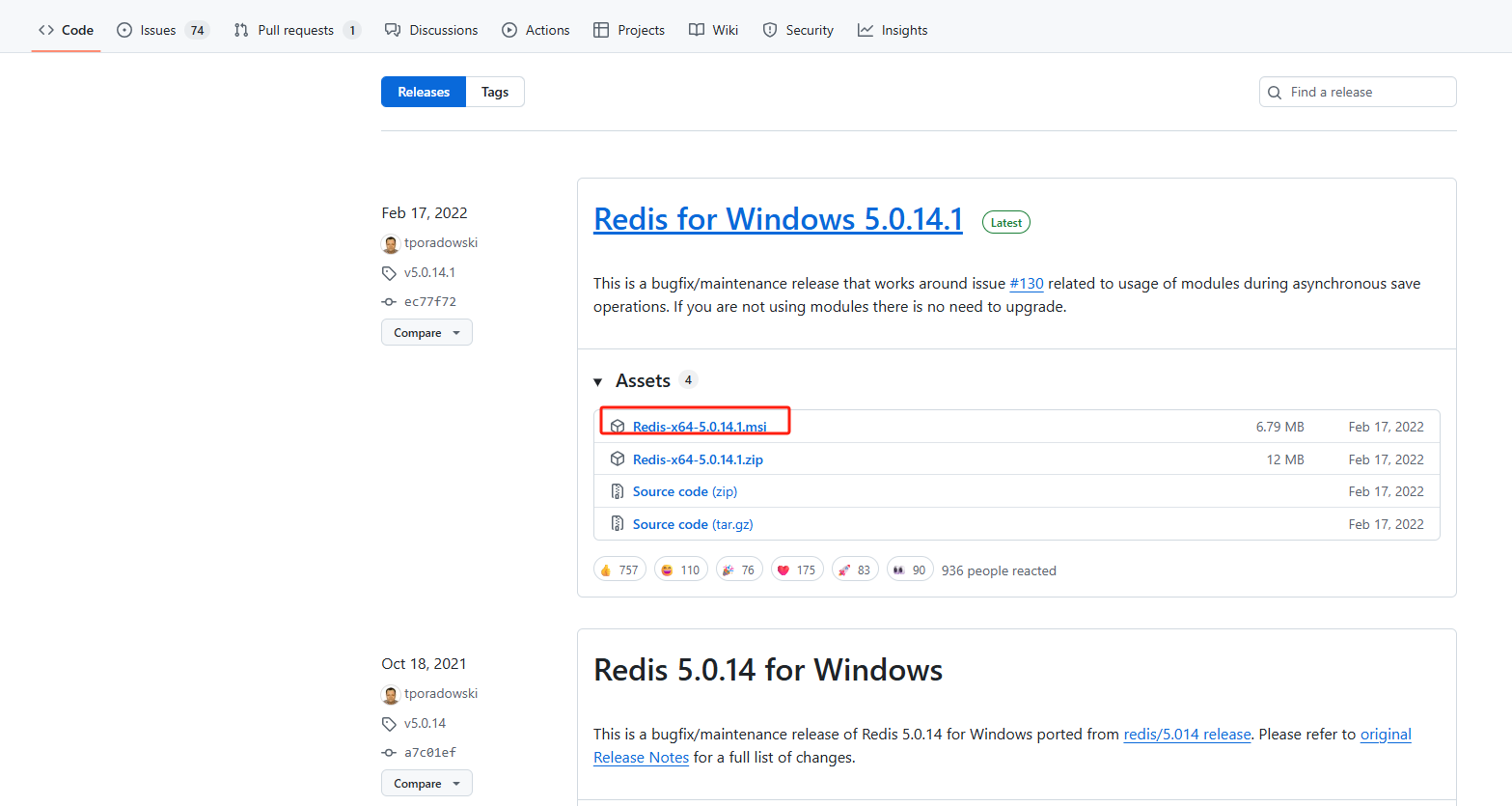Open the Compare dropdown for v5.0.14

coord(426,783)
